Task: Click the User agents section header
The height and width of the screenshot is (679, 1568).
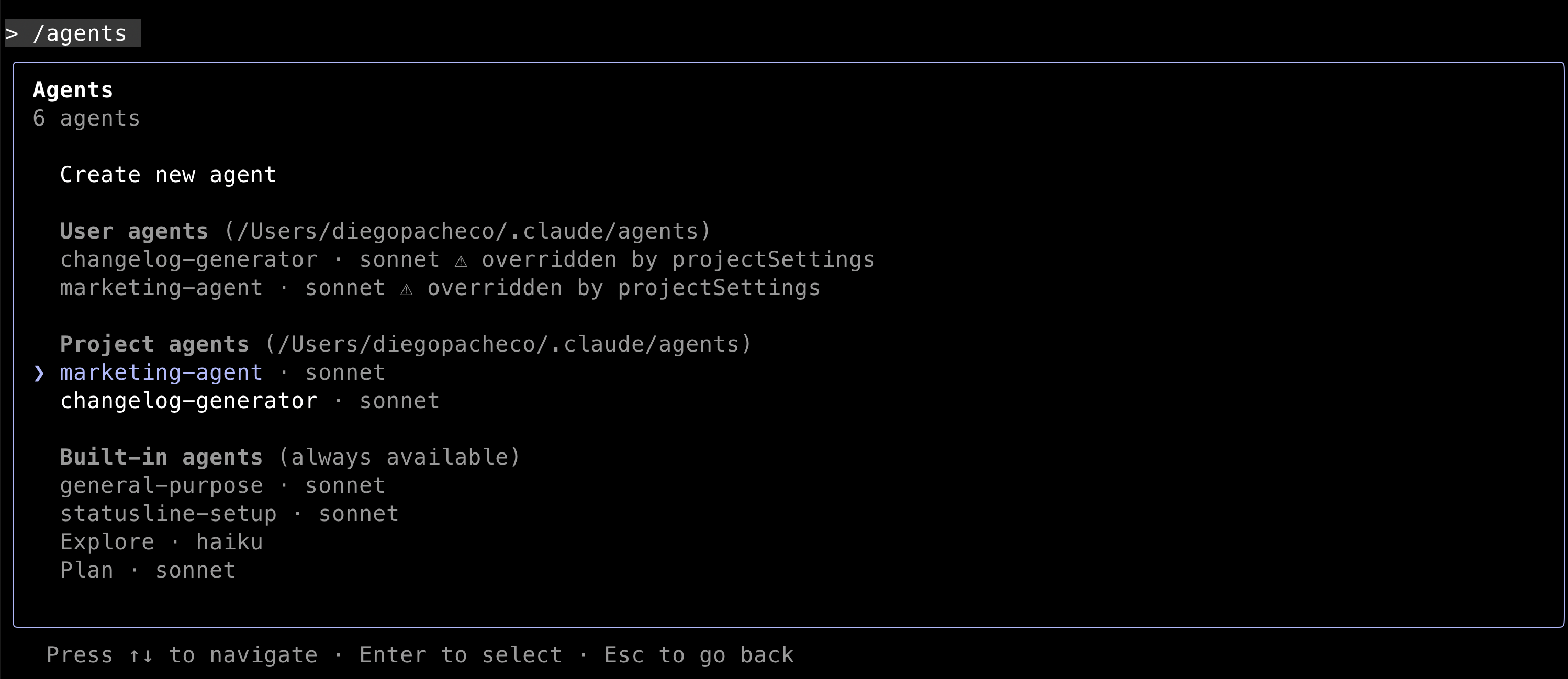Action: click(x=134, y=232)
